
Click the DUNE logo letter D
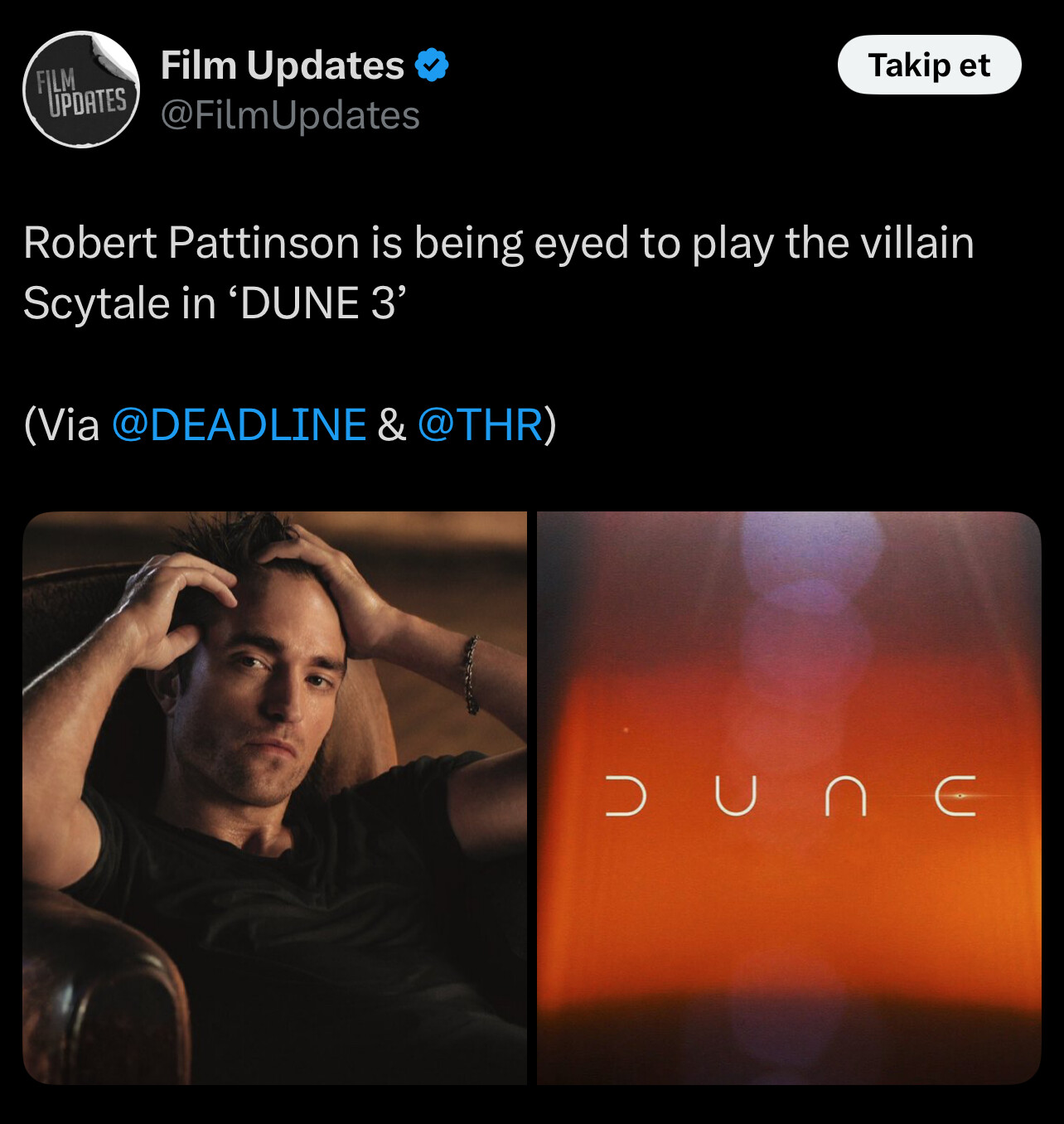pyautogui.click(x=626, y=797)
